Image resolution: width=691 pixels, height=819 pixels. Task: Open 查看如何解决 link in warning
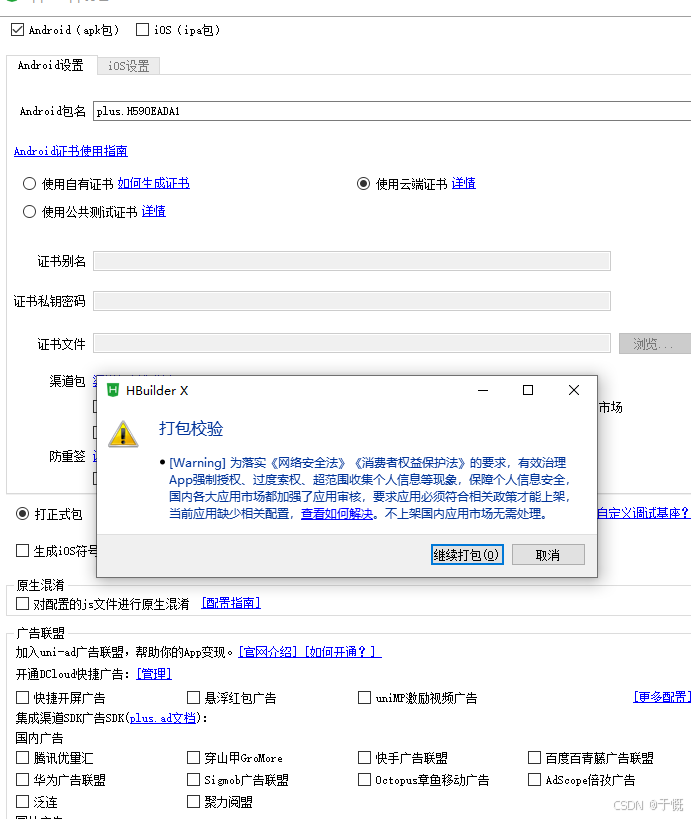coord(337,514)
